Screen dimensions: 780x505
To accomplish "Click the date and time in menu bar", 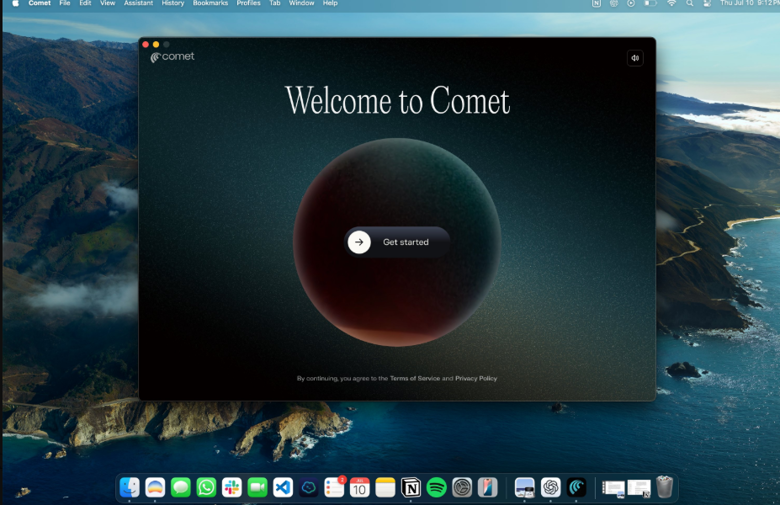I will pos(749,3).
